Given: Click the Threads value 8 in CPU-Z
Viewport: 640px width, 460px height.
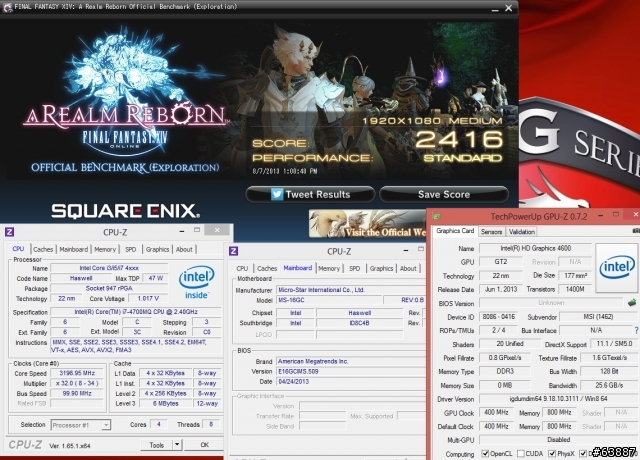Looking at the screenshot, I should coord(211,424).
